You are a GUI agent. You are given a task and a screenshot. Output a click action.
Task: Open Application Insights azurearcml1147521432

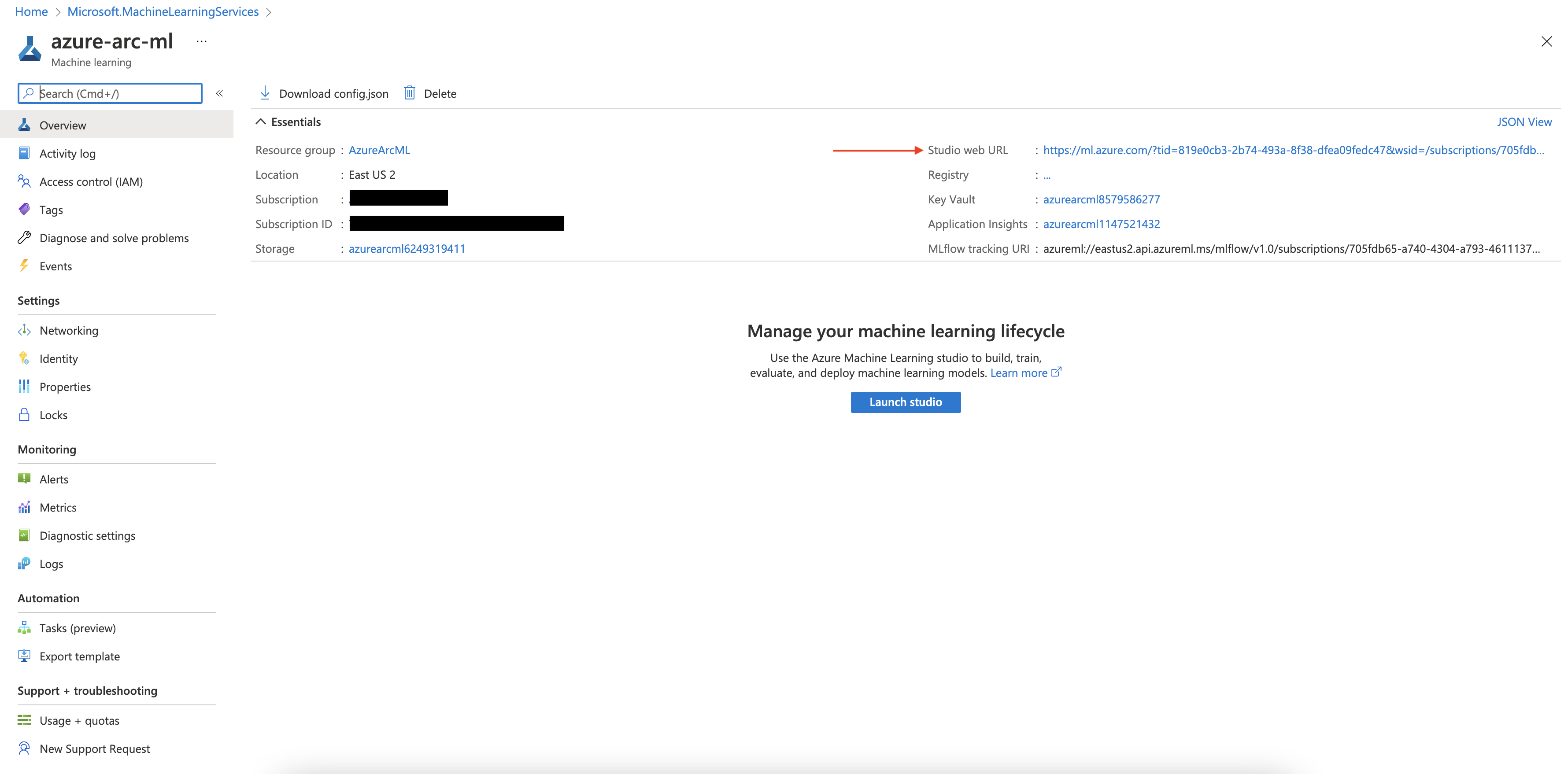[1102, 224]
